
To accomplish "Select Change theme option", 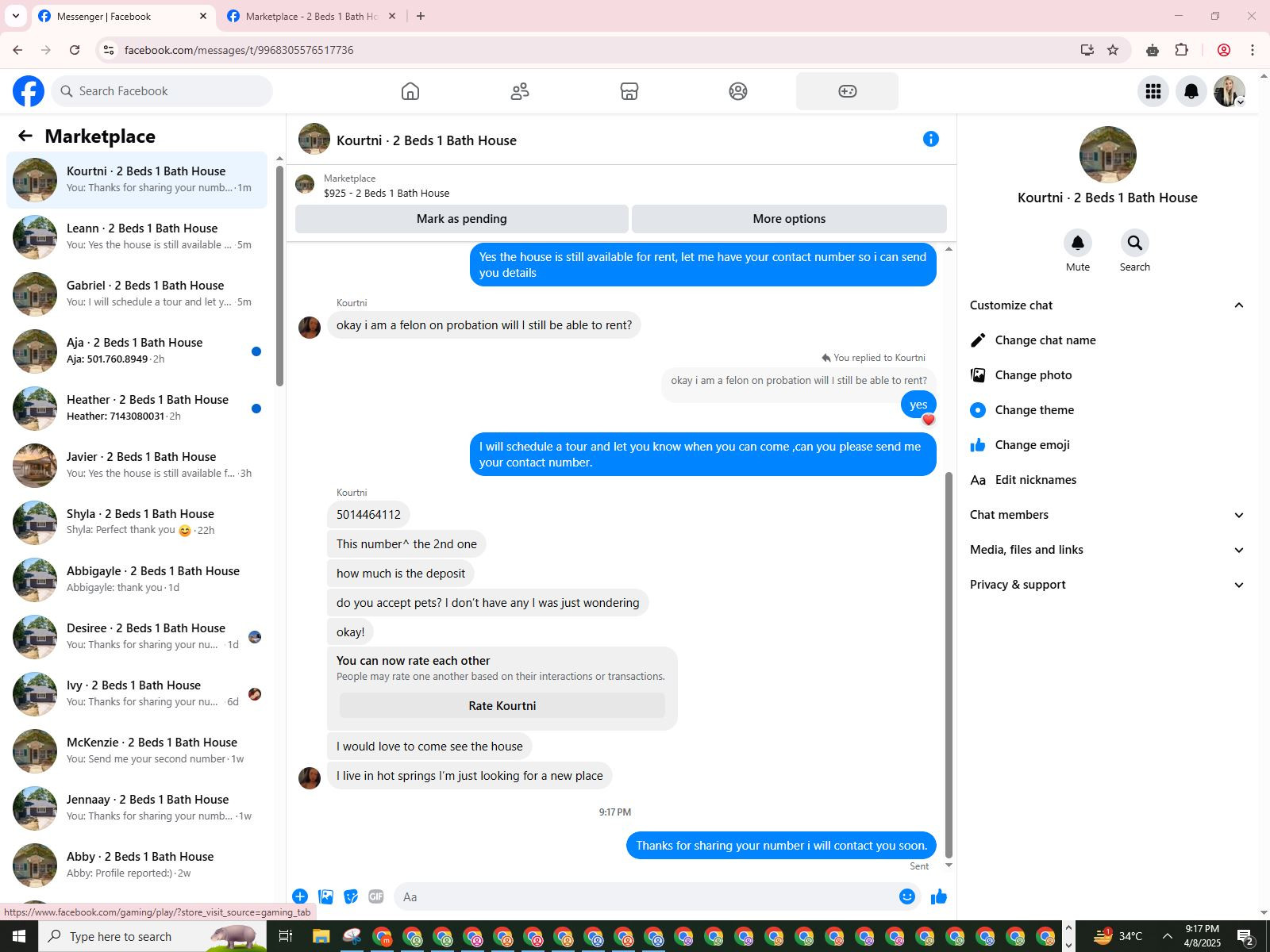I will pos(1107,410).
